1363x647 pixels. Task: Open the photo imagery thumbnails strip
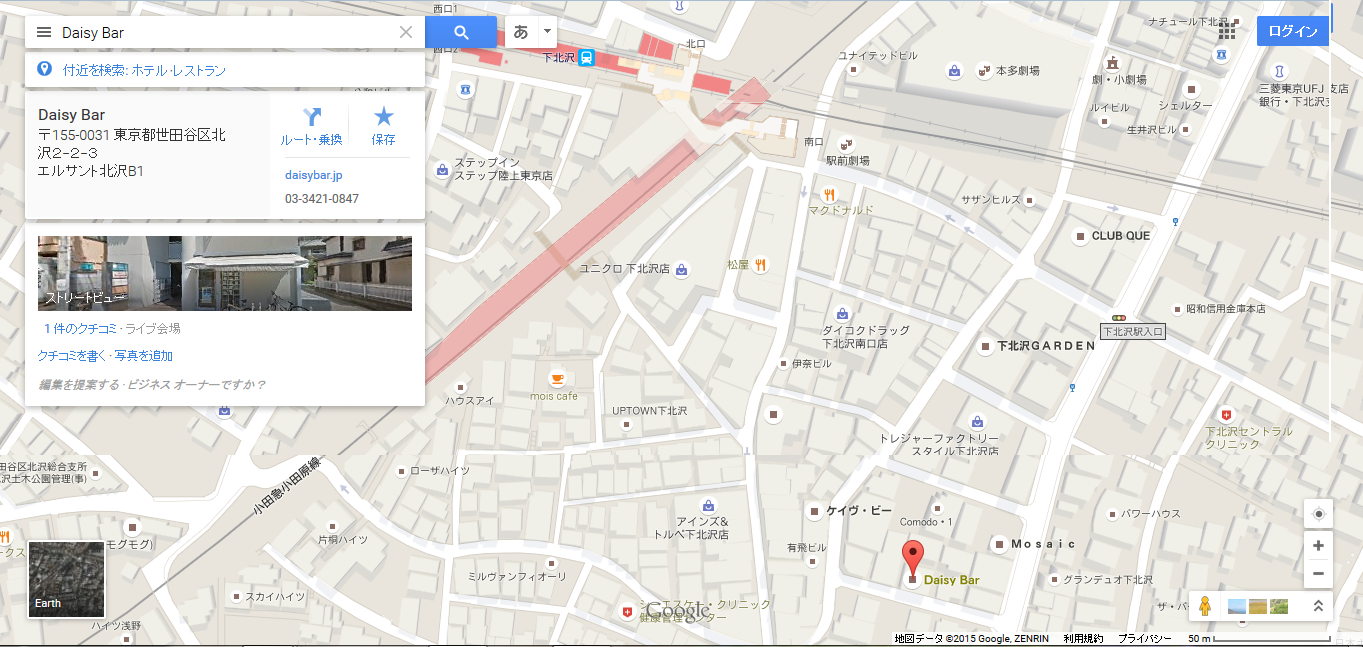pos(1256,605)
